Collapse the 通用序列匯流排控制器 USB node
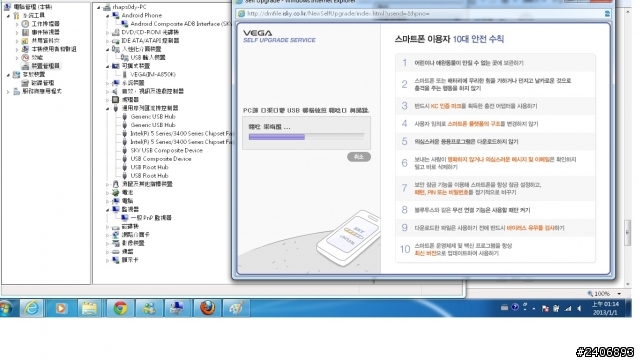Image resolution: width=640 pixels, height=360 pixels. tap(108, 109)
